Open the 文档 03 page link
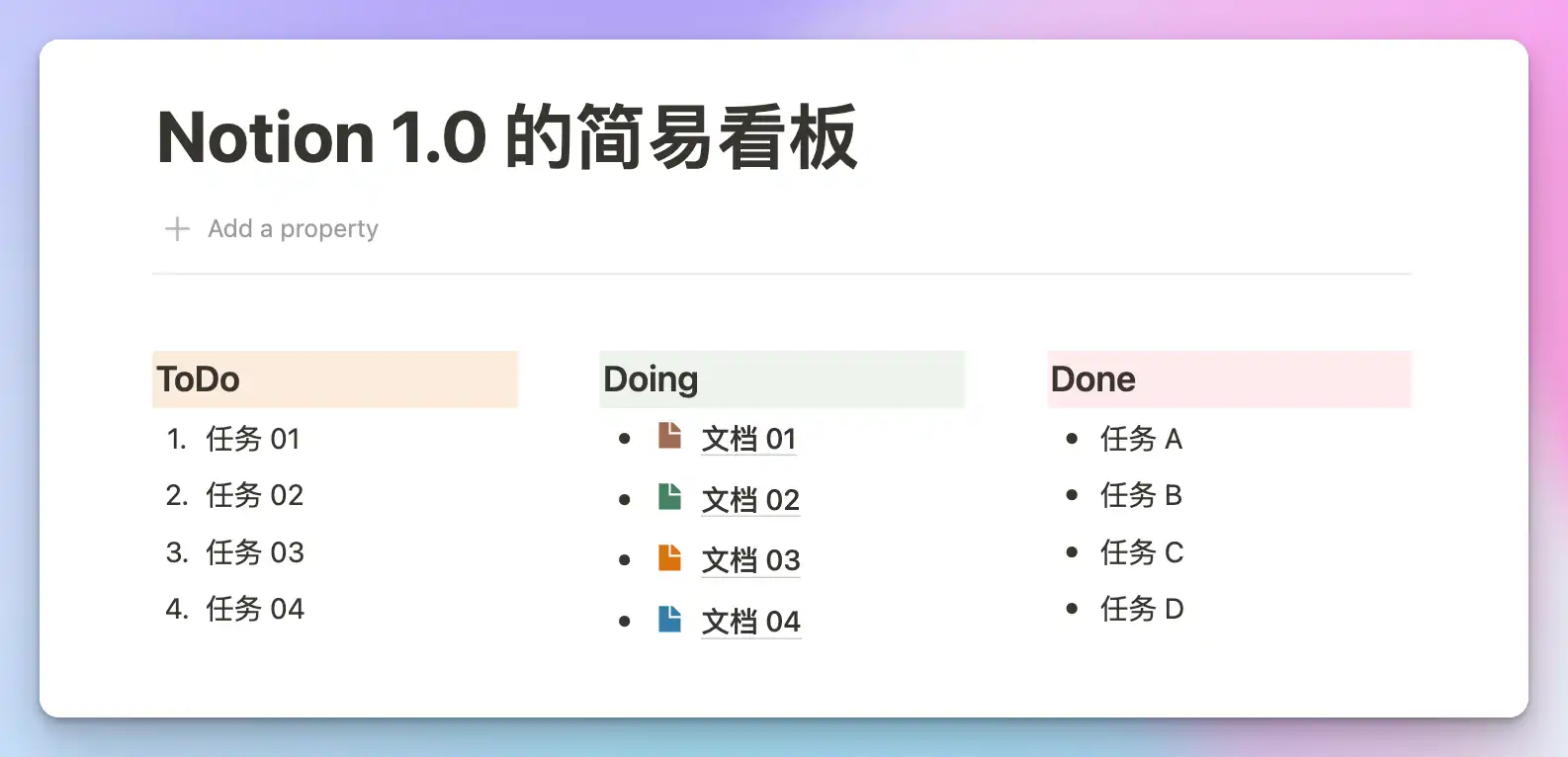The height and width of the screenshot is (757, 1568). [750, 560]
